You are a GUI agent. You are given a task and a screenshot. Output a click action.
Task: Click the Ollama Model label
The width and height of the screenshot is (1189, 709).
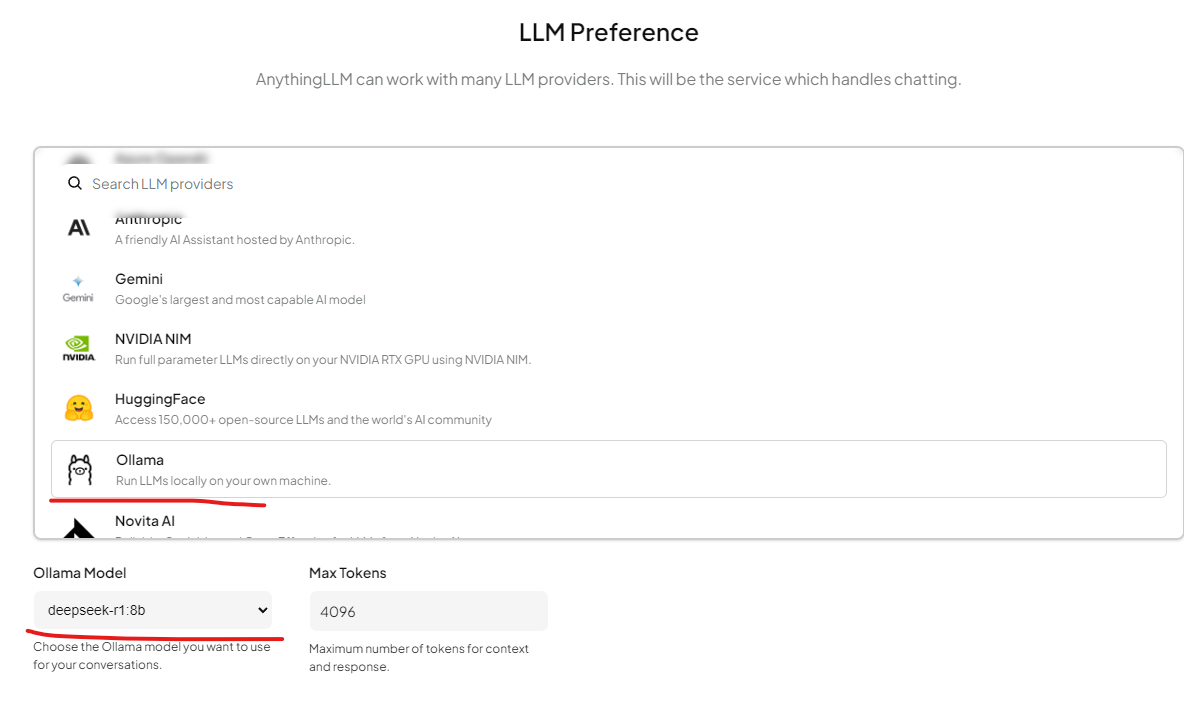point(80,573)
